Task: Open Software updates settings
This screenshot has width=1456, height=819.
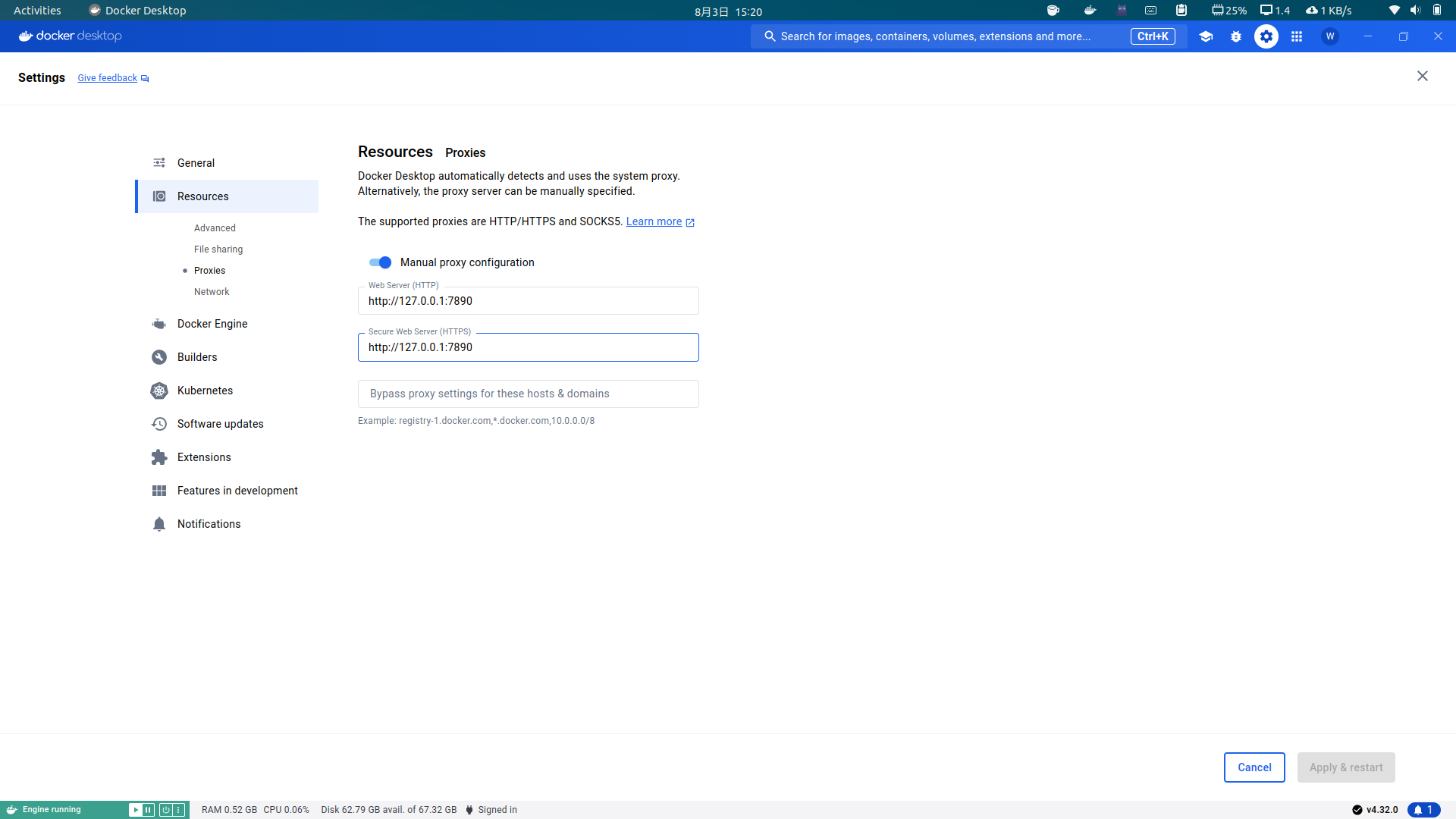Action: (x=227, y=424)
